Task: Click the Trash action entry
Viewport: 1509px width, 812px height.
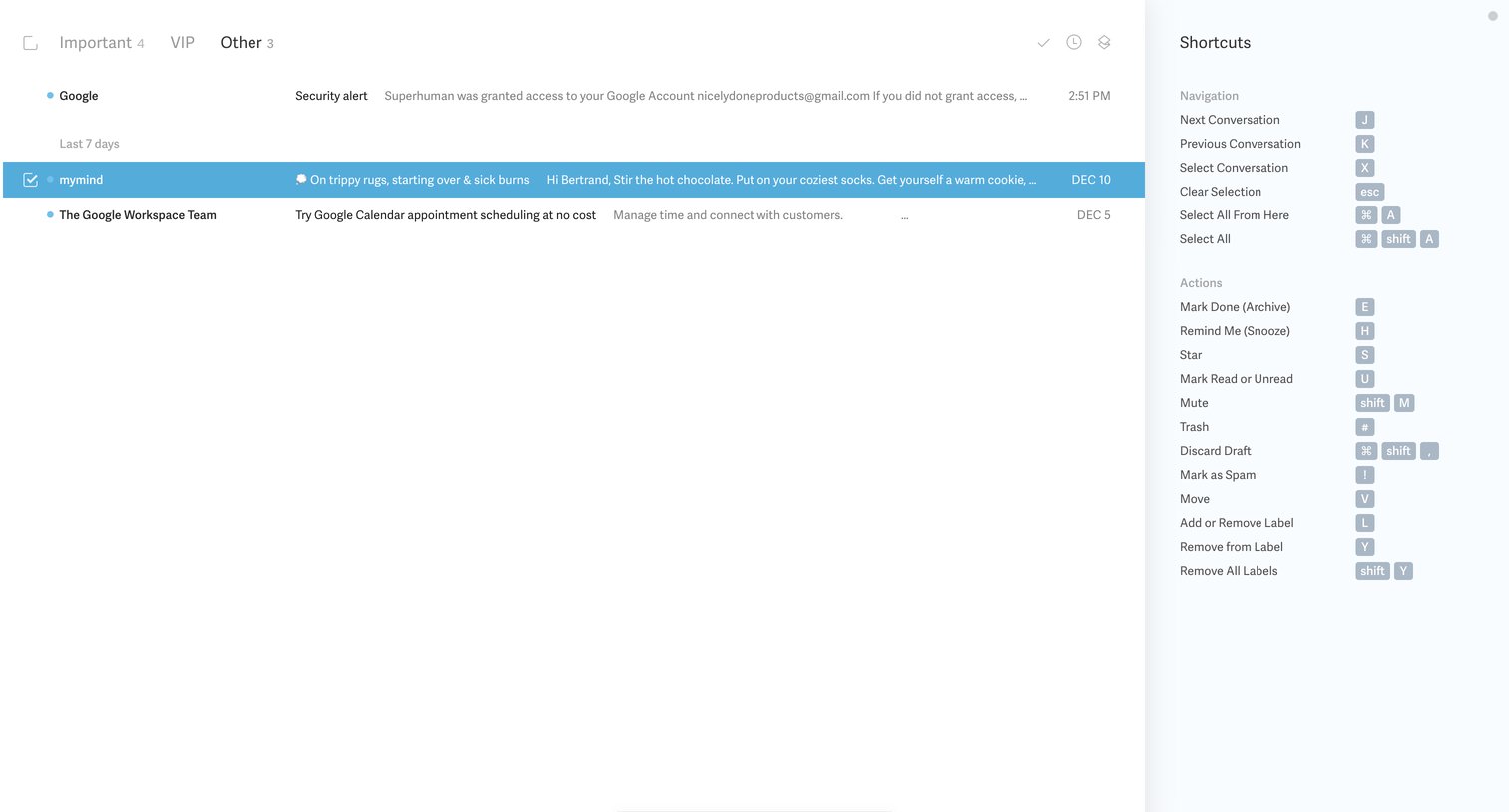Action: pyautogui.click(x=1194, y=427)
